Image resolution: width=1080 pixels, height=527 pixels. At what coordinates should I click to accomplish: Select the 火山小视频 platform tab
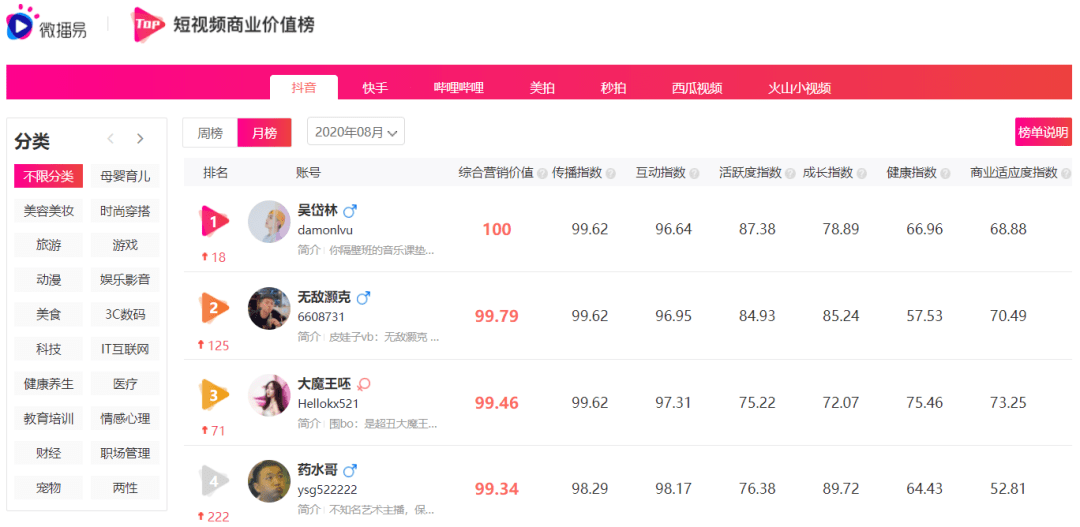(x=800, y=88)
